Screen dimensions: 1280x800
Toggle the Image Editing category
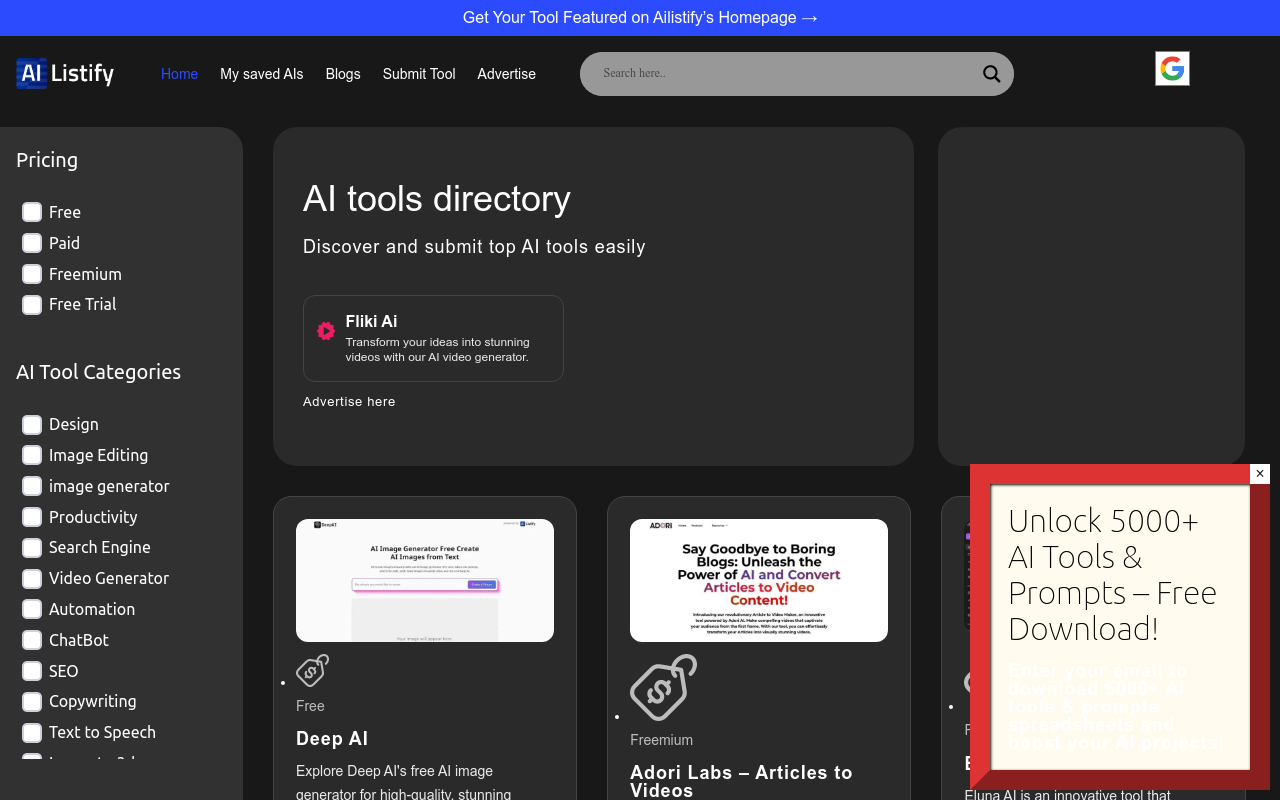point(32,455)
